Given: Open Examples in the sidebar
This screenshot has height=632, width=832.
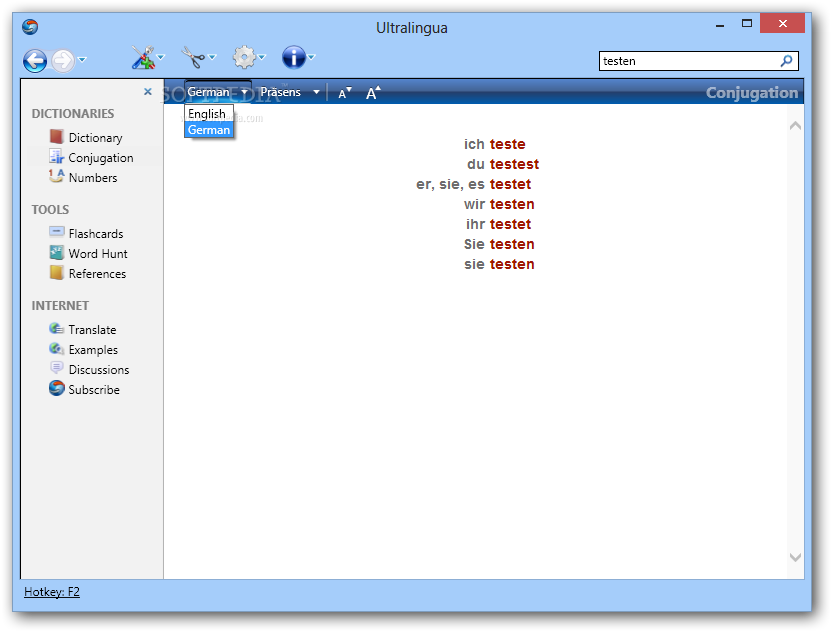Looking at the screenshot, I should [x=93, y=350].
